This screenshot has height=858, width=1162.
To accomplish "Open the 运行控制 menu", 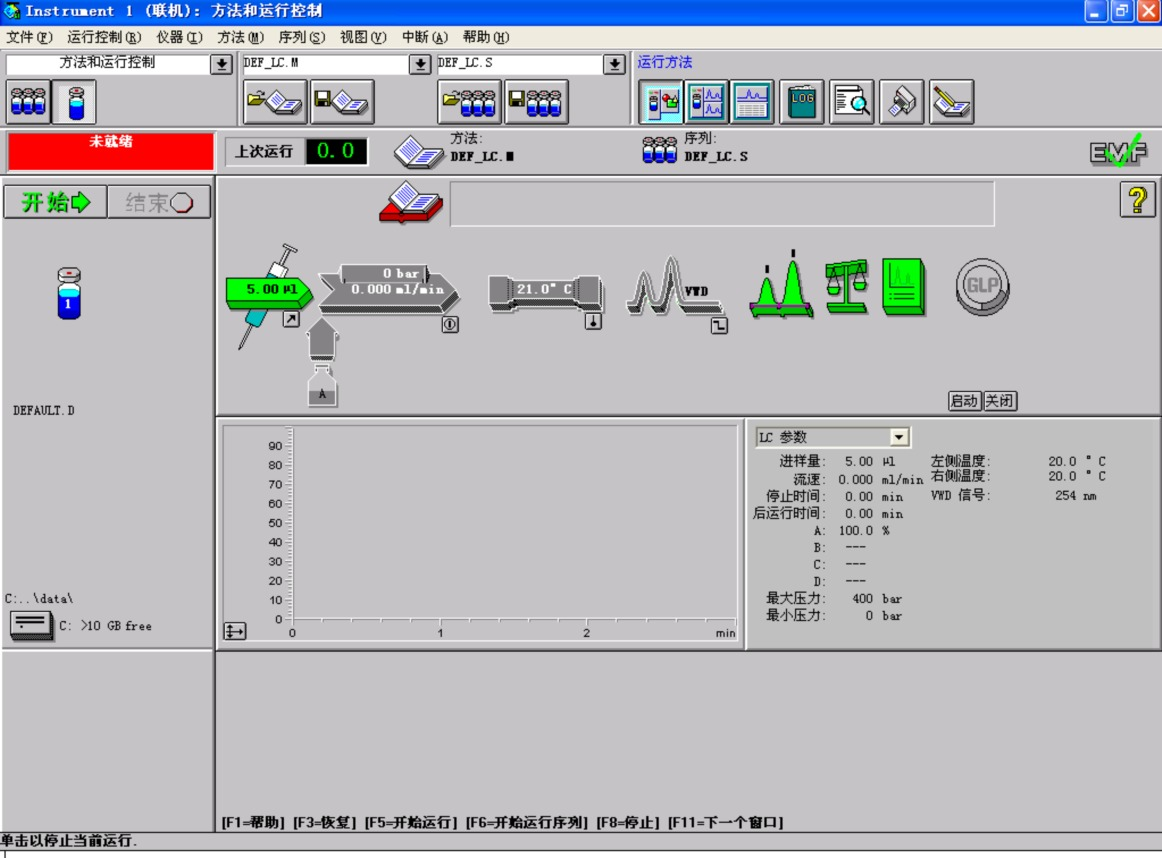I will click(104, 37).
